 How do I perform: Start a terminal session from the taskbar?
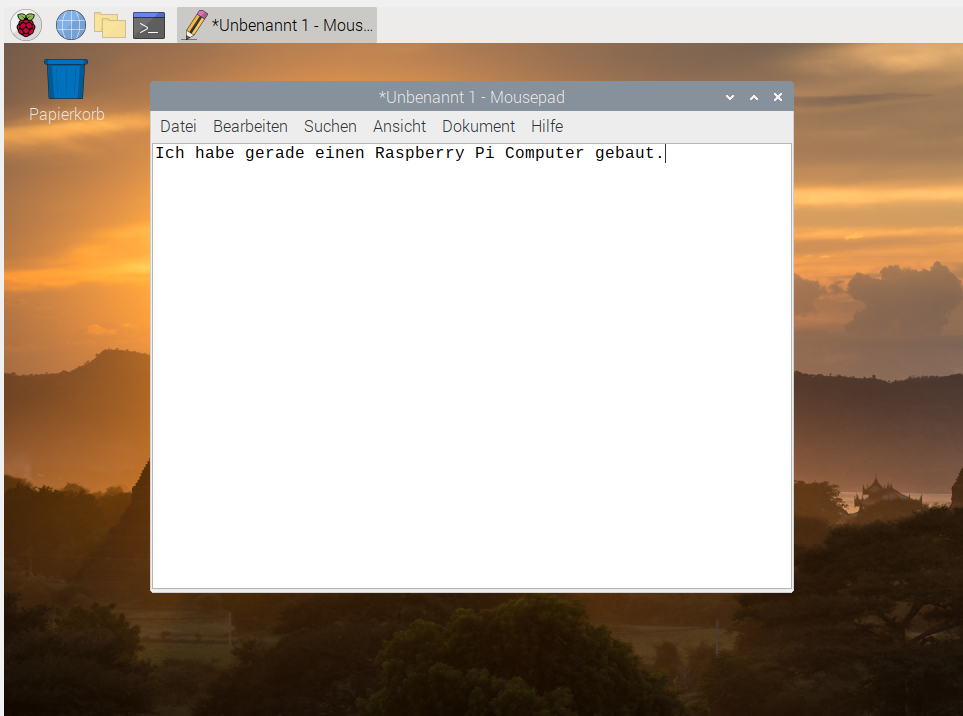(148, 24)
